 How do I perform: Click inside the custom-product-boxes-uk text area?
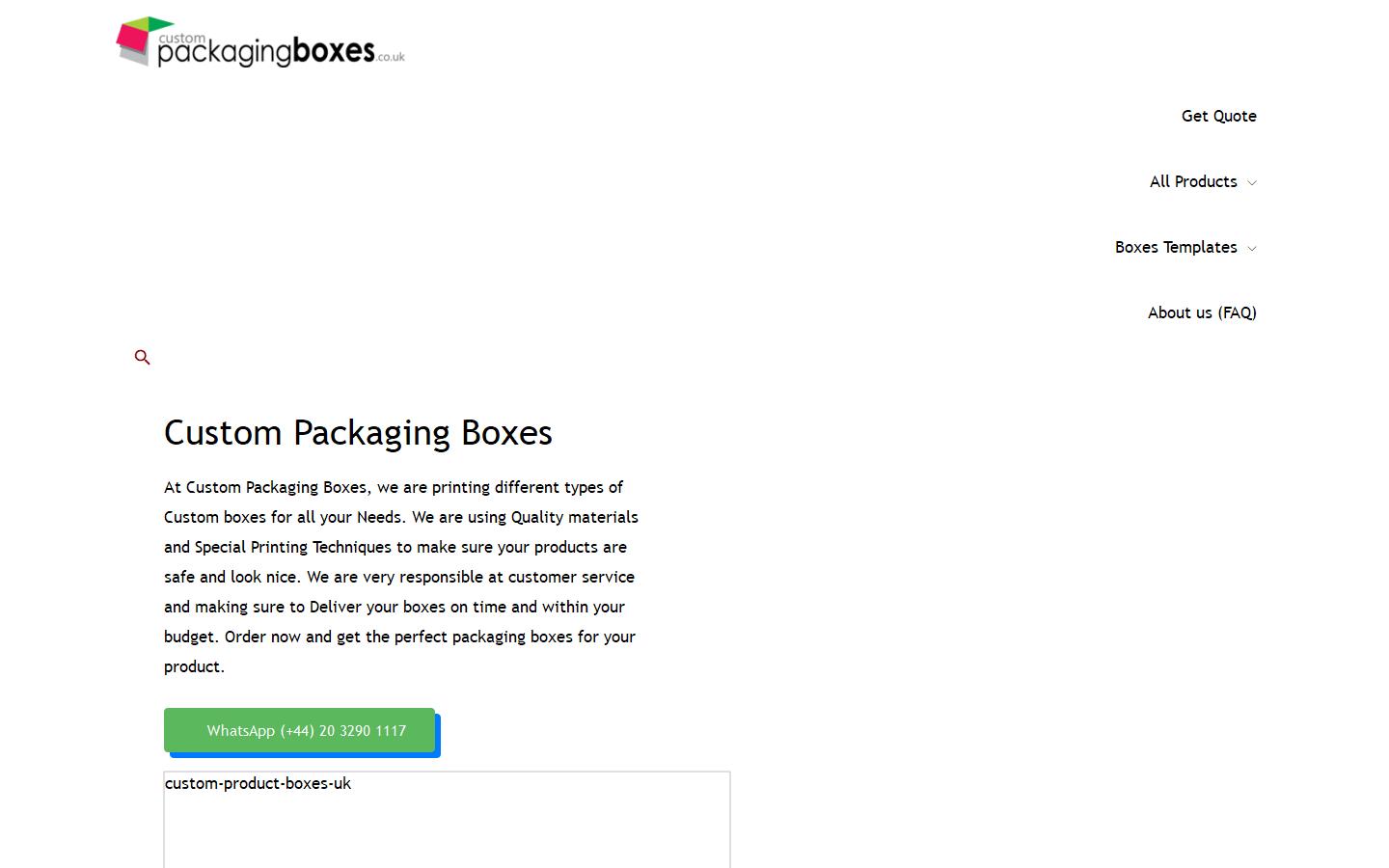coord(447,820)
